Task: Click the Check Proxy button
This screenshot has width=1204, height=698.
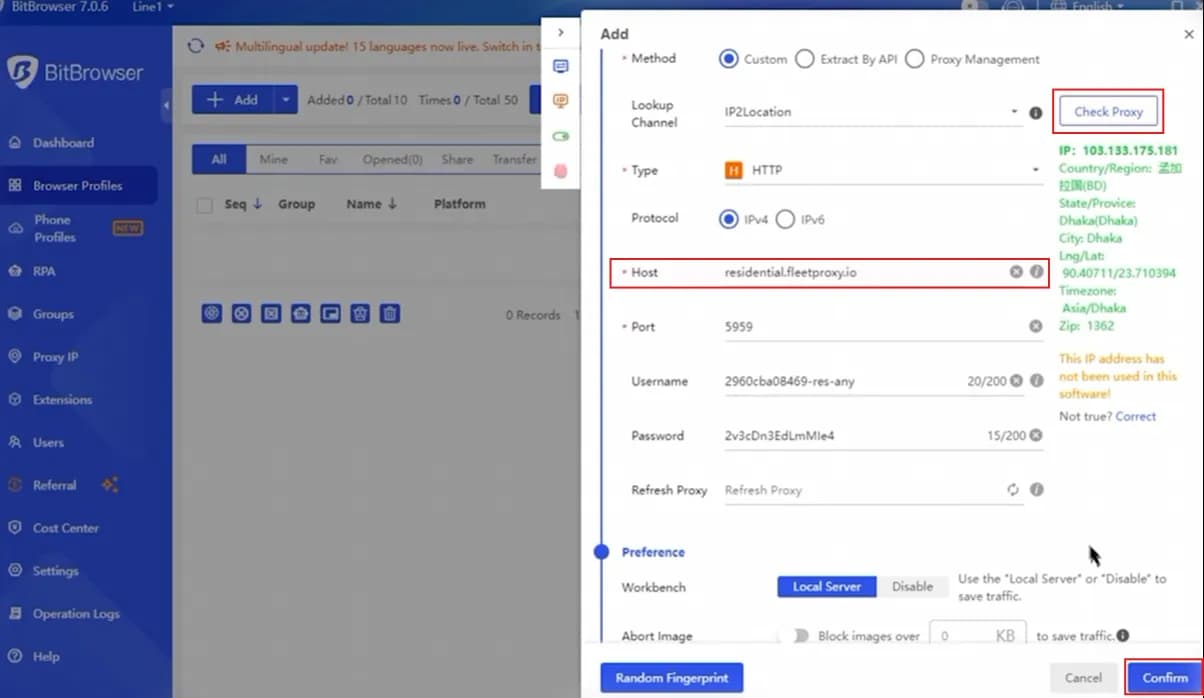Action: click(x=1108, y=112)
